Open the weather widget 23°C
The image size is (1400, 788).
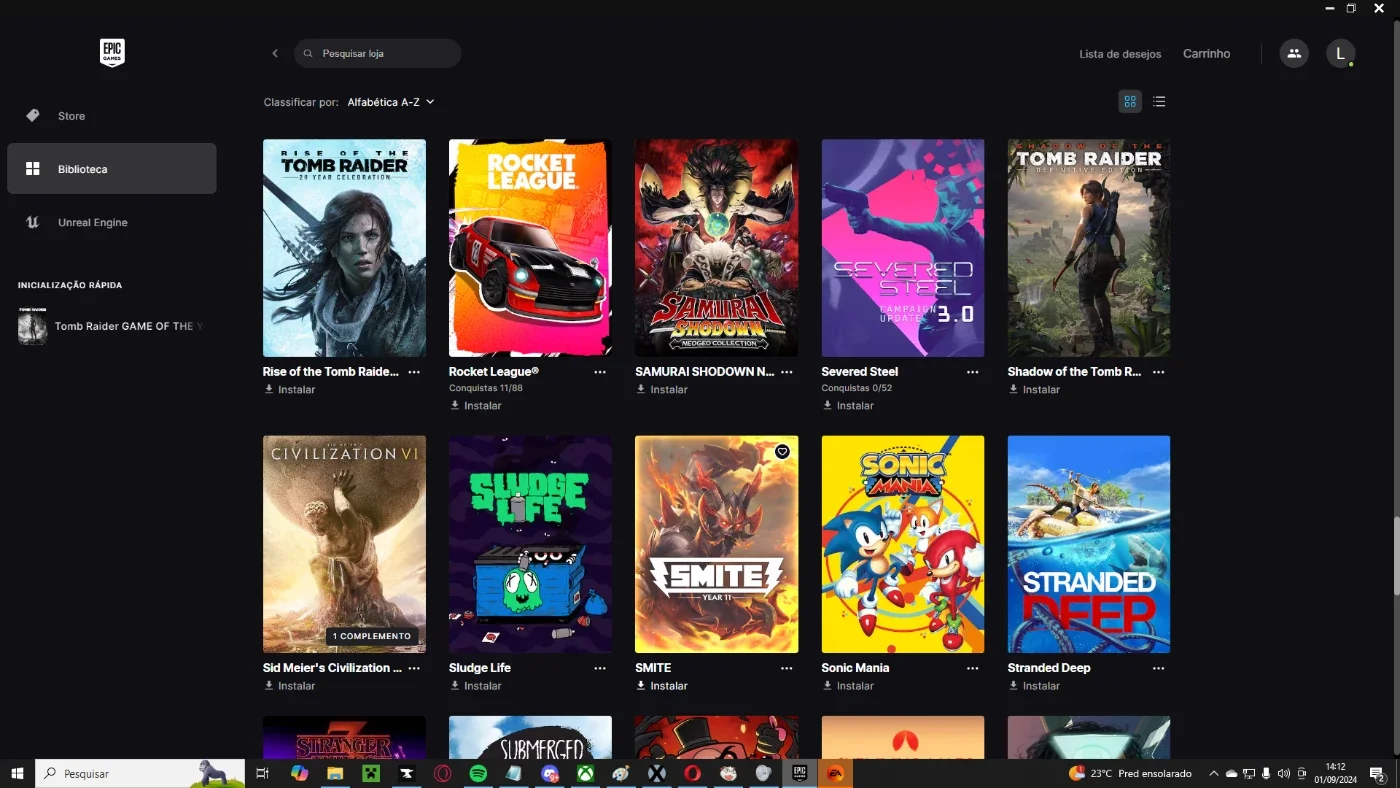pyautogui.click(x=1130, y=773)
